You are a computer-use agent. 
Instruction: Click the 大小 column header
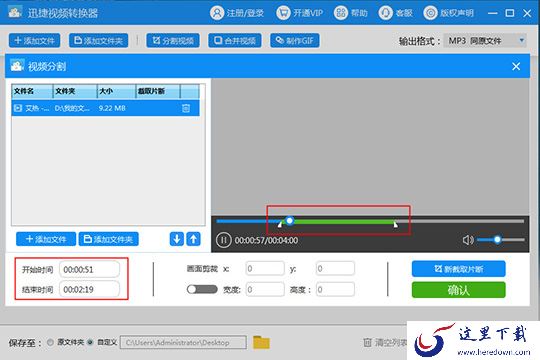click(116, 91)
